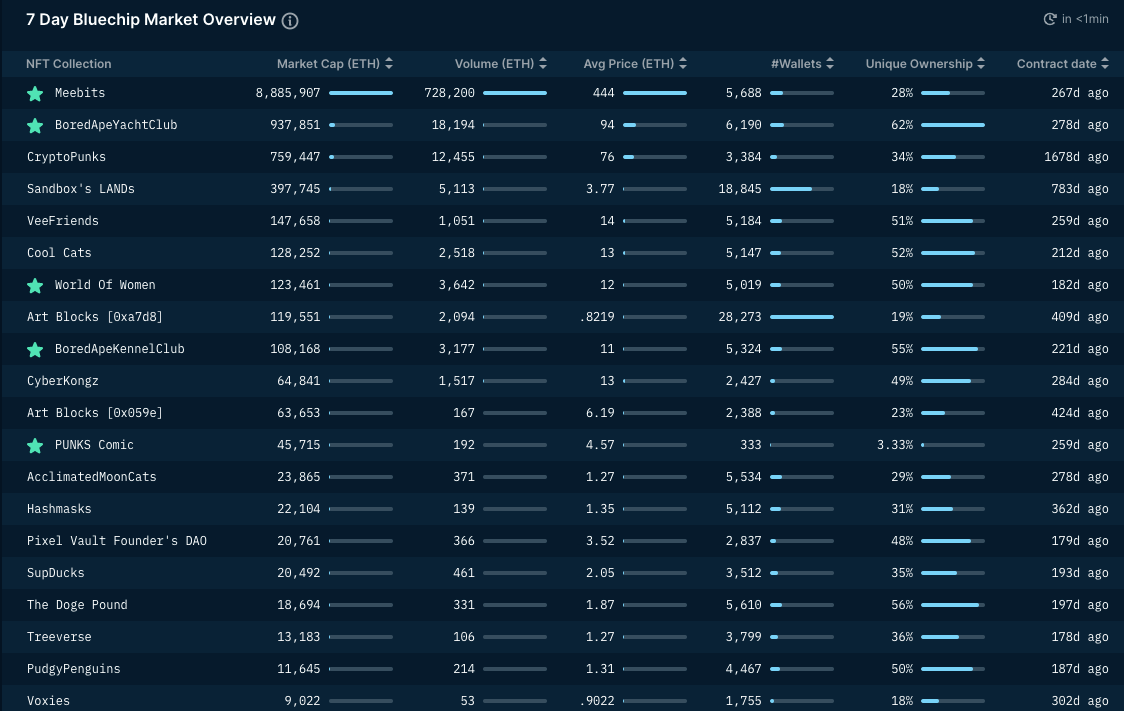
Task: Open the BoredApeYachtClub collection
Action: click(116, 125)
